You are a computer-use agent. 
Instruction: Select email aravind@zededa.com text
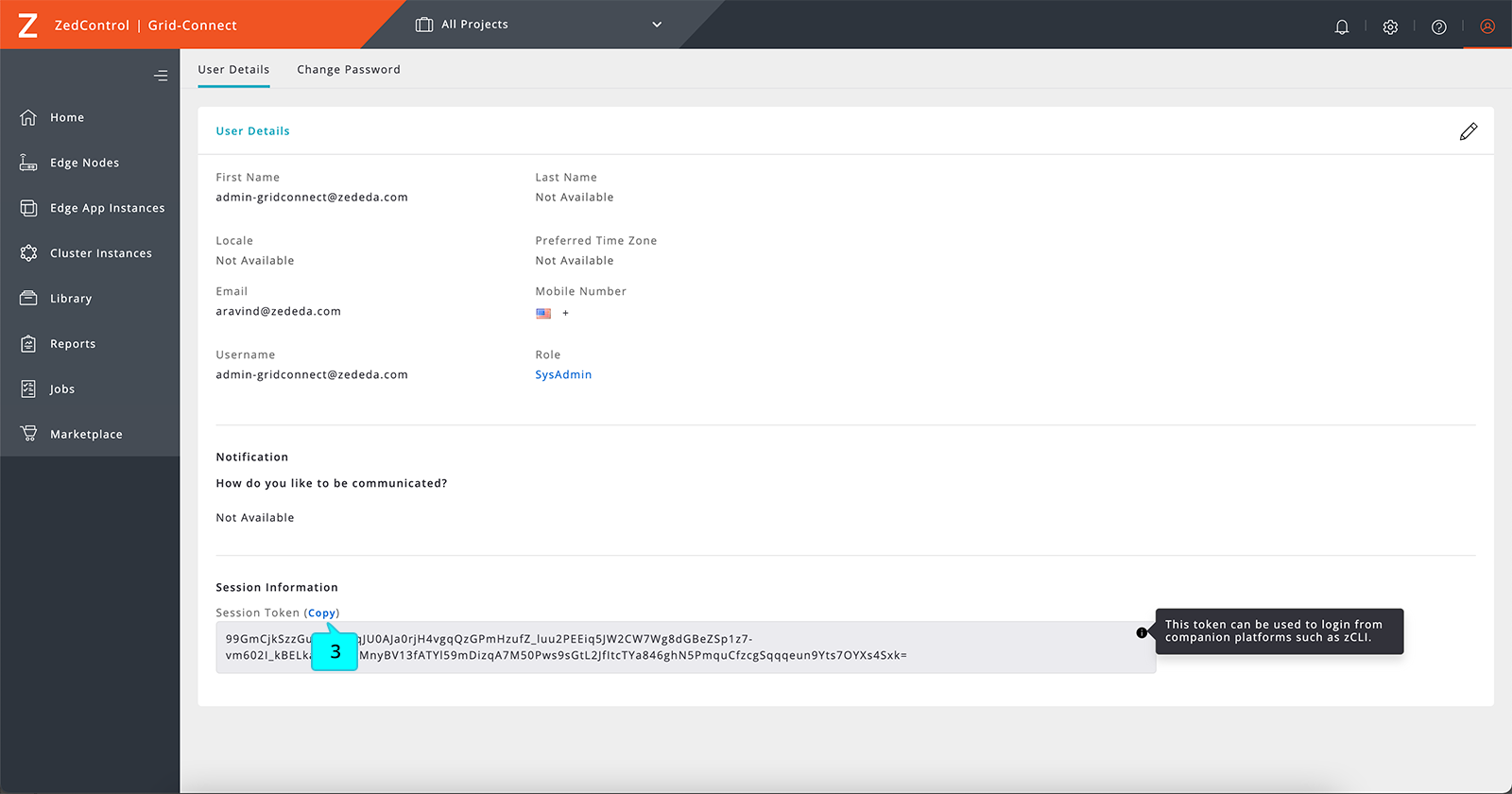click(x=278, y=311)
